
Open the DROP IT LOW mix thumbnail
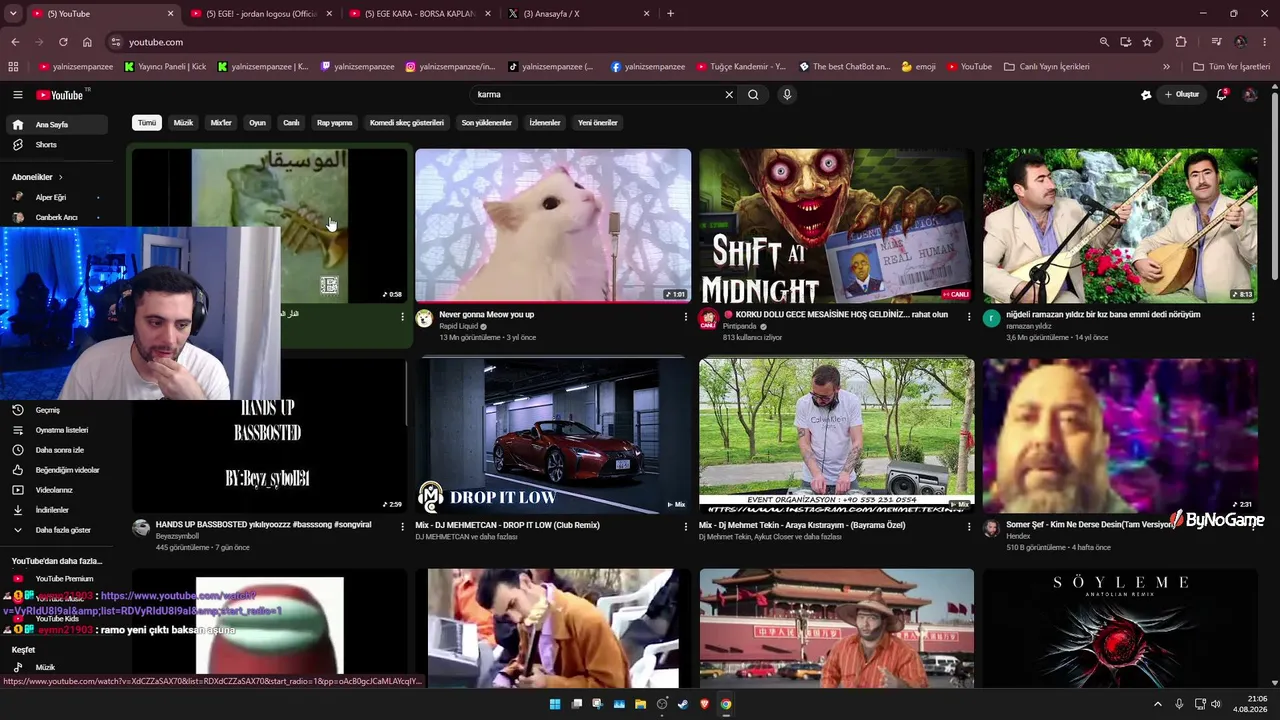coord(553,436)
